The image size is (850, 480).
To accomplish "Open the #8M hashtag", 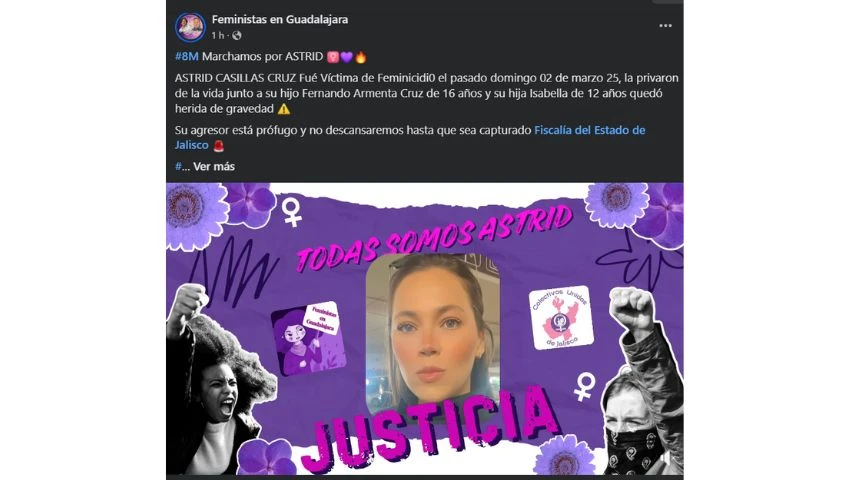I will [186, 56].
